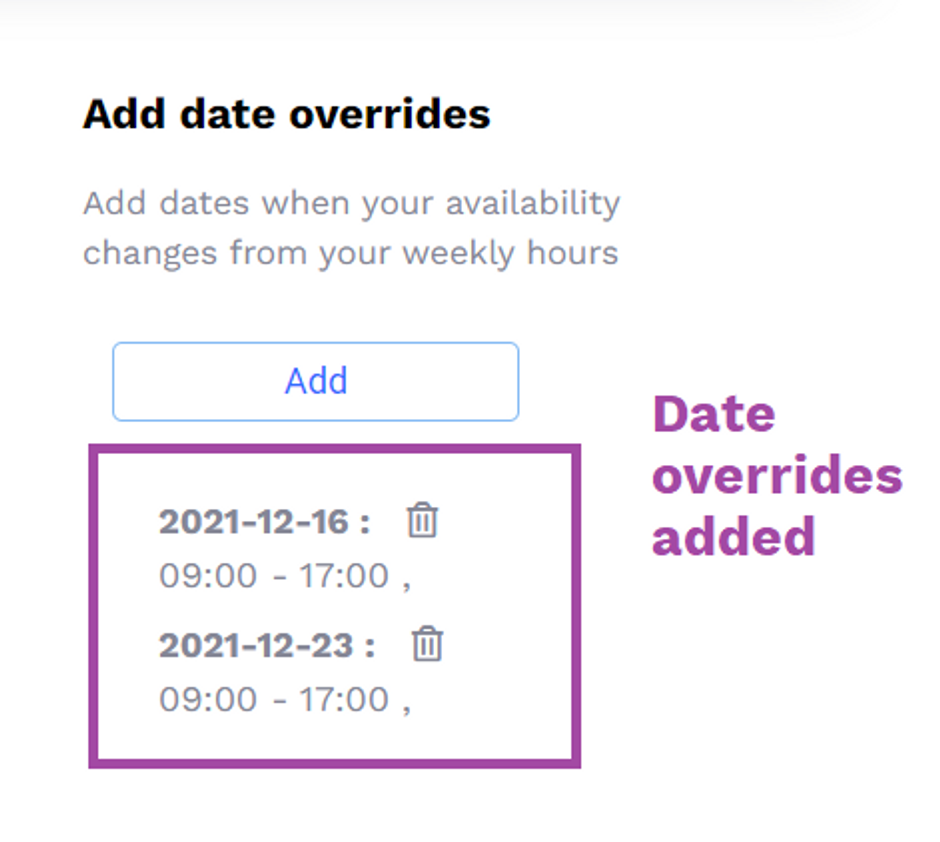Click the word "weekly" in the description
The height and width of the screenshot is (842, 940).
(458, 253)
